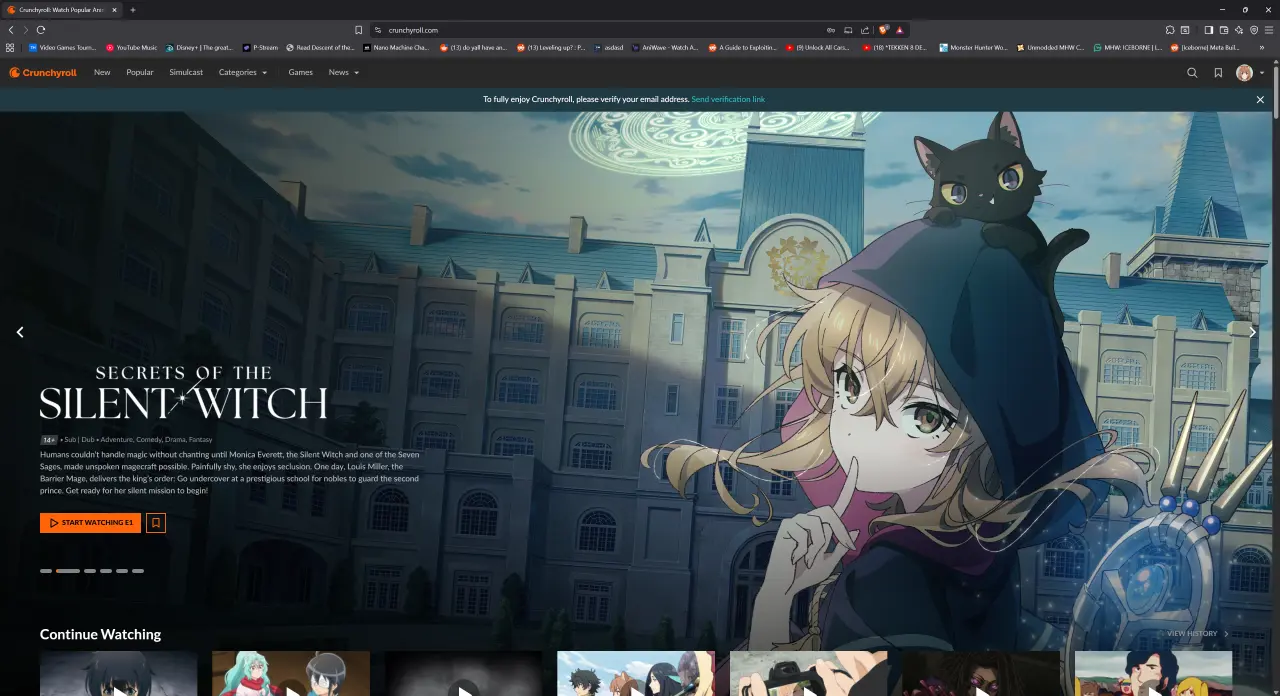Expand the Categories dropdown
Viewport: 1280px width, 696px height.
coord(243,72)
